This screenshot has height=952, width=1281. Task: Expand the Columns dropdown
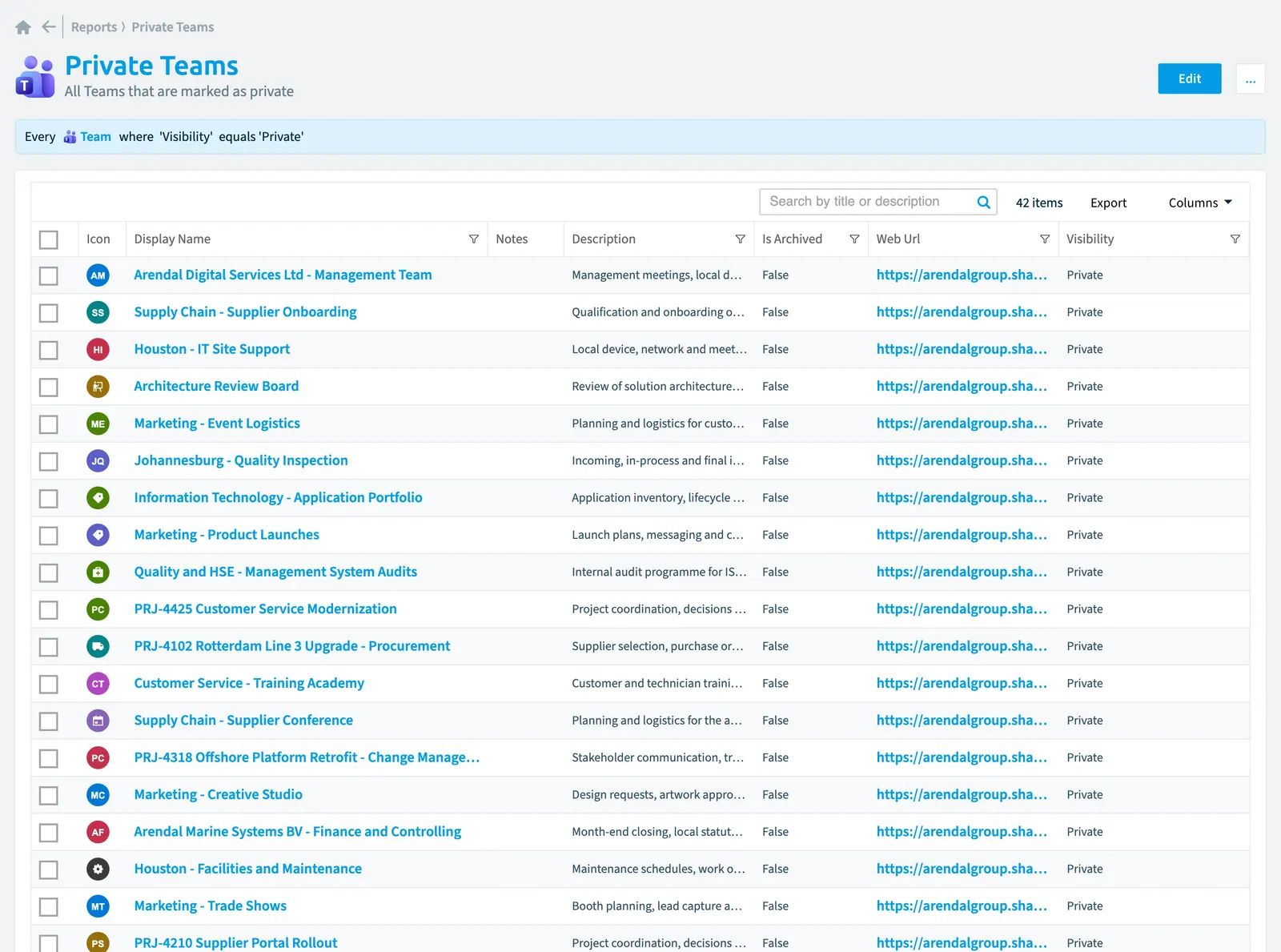(1200, 203)
